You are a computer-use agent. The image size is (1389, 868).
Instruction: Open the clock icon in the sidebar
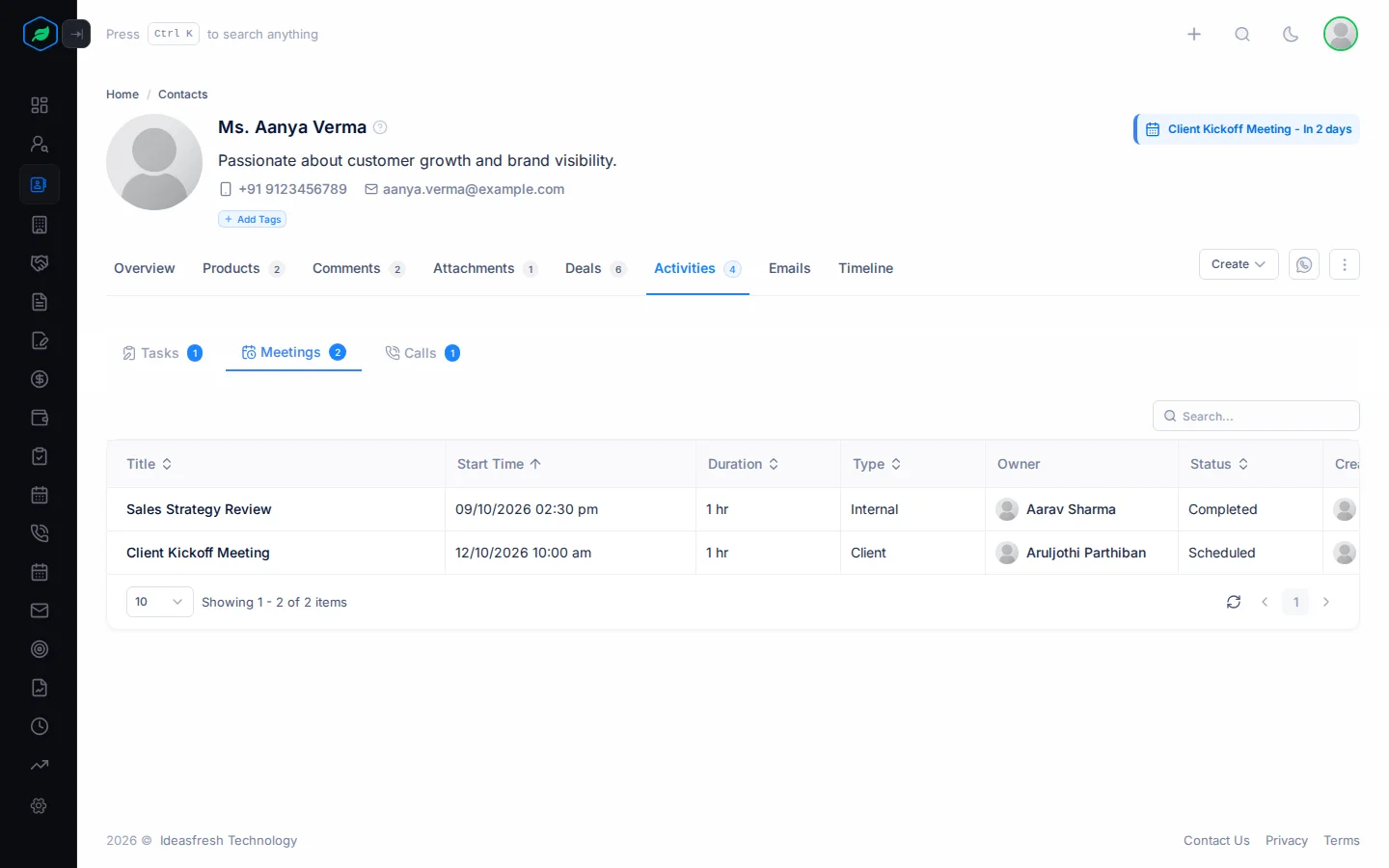click(x=40, y=726)
